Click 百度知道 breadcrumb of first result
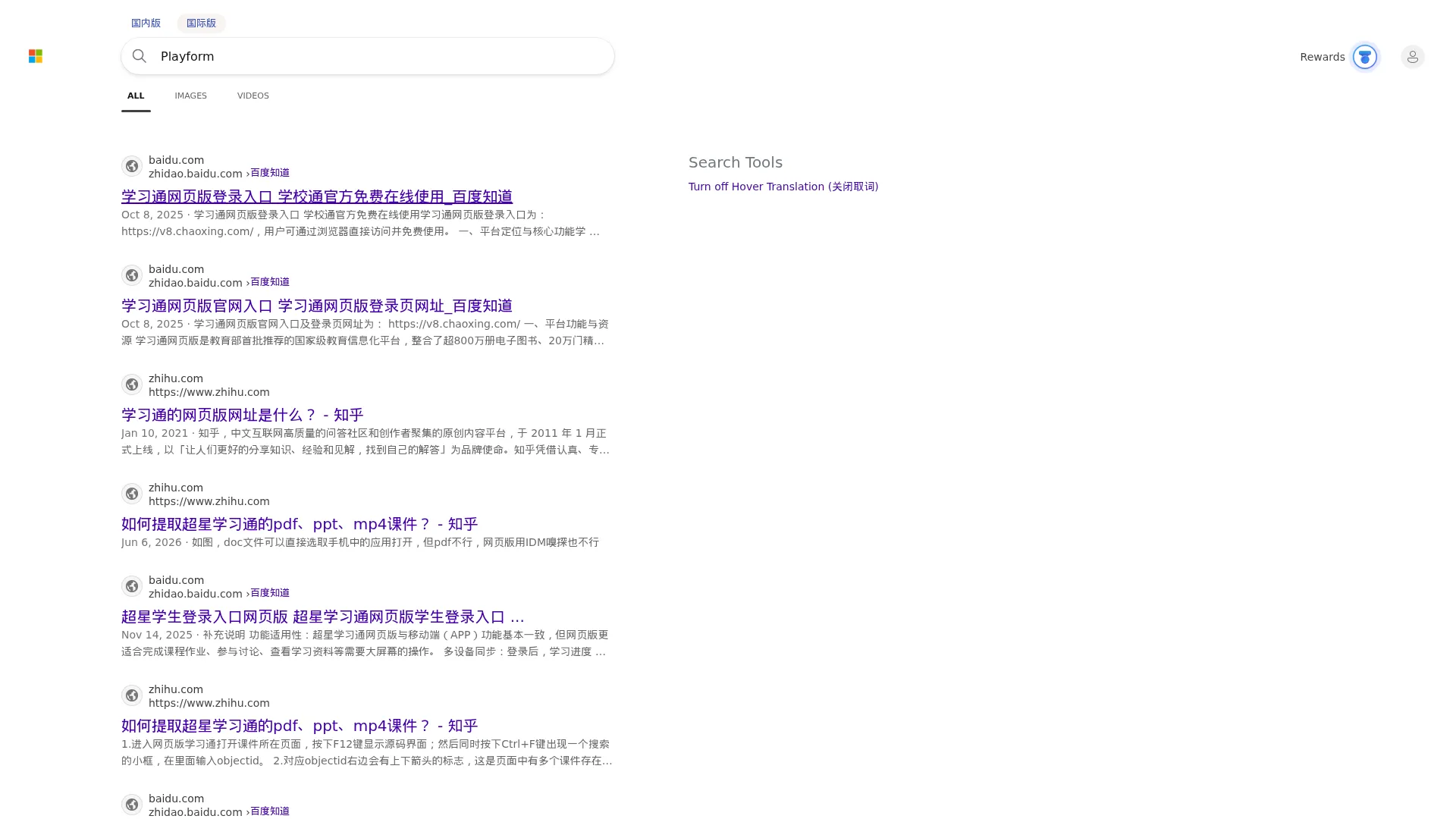 click(x=270, y=173)
